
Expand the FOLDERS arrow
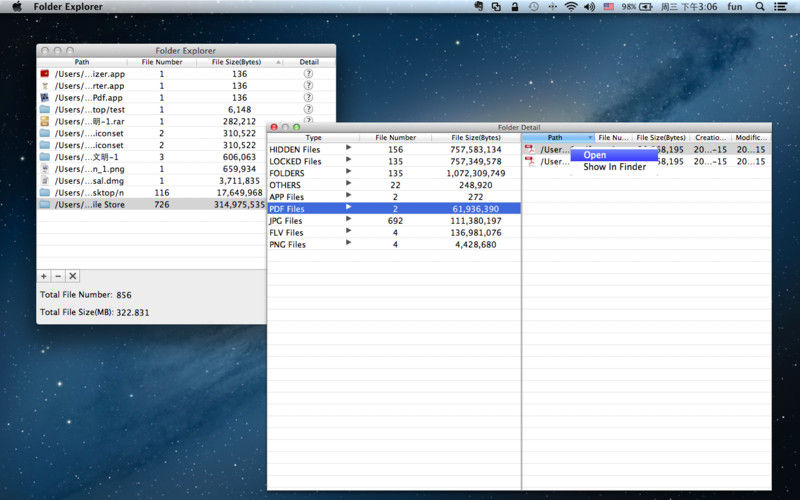348,171
